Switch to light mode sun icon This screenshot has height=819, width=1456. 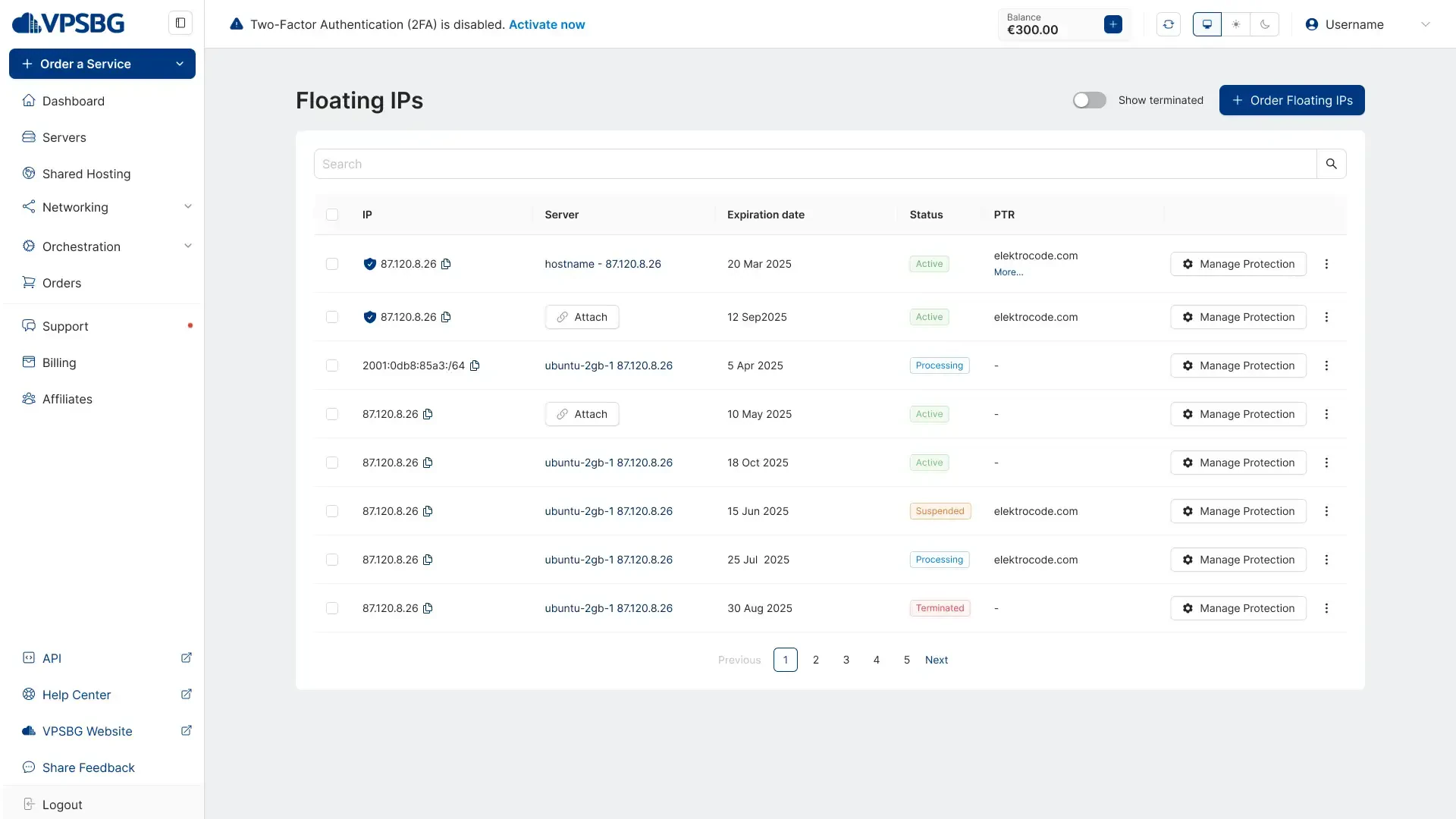(x=1236, y=24)
